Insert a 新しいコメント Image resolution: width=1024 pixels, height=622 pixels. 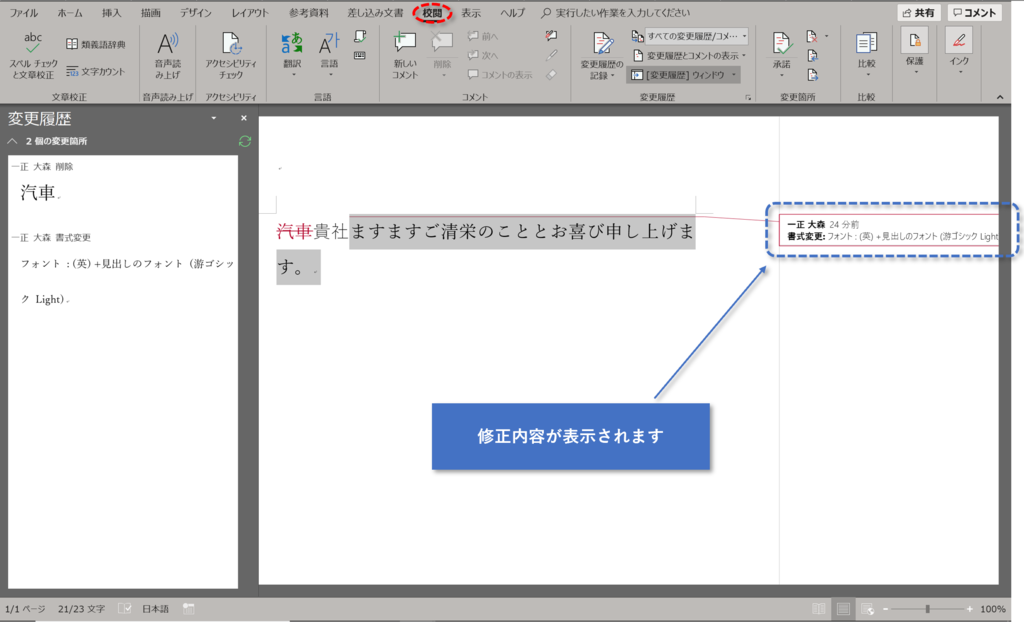point(404,52)
